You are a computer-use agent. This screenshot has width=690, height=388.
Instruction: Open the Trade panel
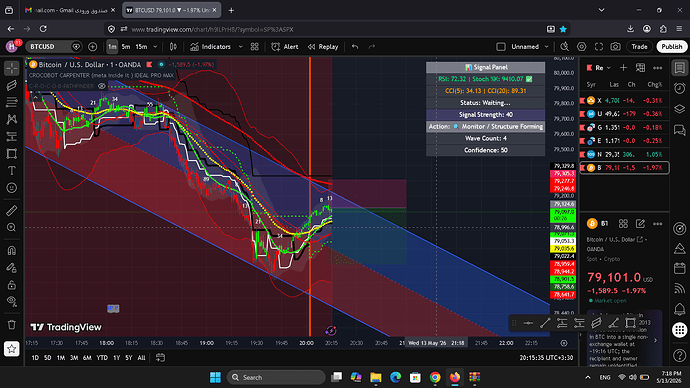pyautogui.click(x=639, y=47)
